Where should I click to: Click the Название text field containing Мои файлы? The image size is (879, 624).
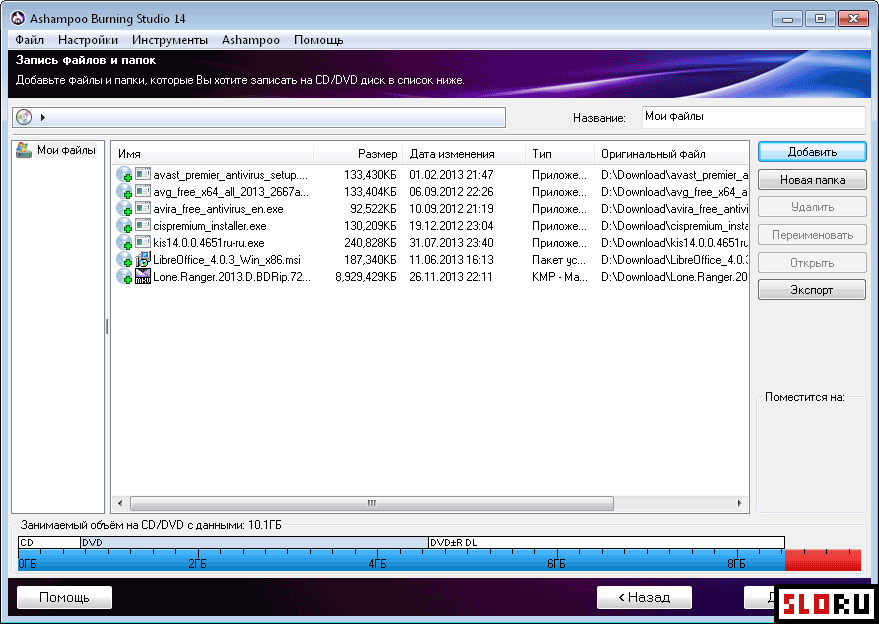click(753, 117)
